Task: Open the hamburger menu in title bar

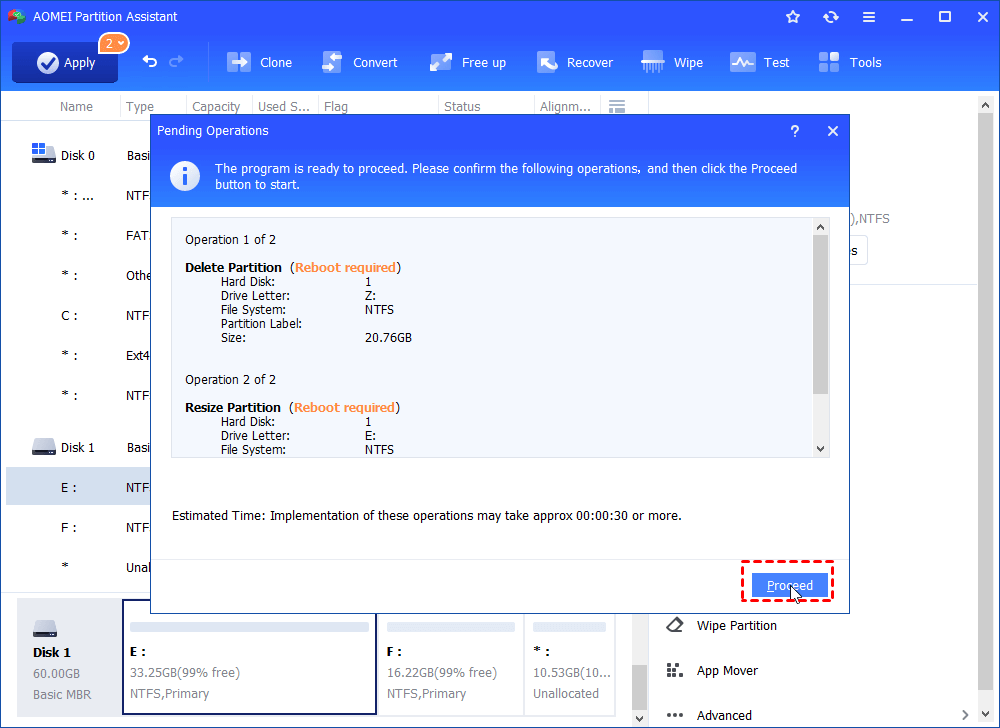Action: pyautogui.click(x=869, y=17)
